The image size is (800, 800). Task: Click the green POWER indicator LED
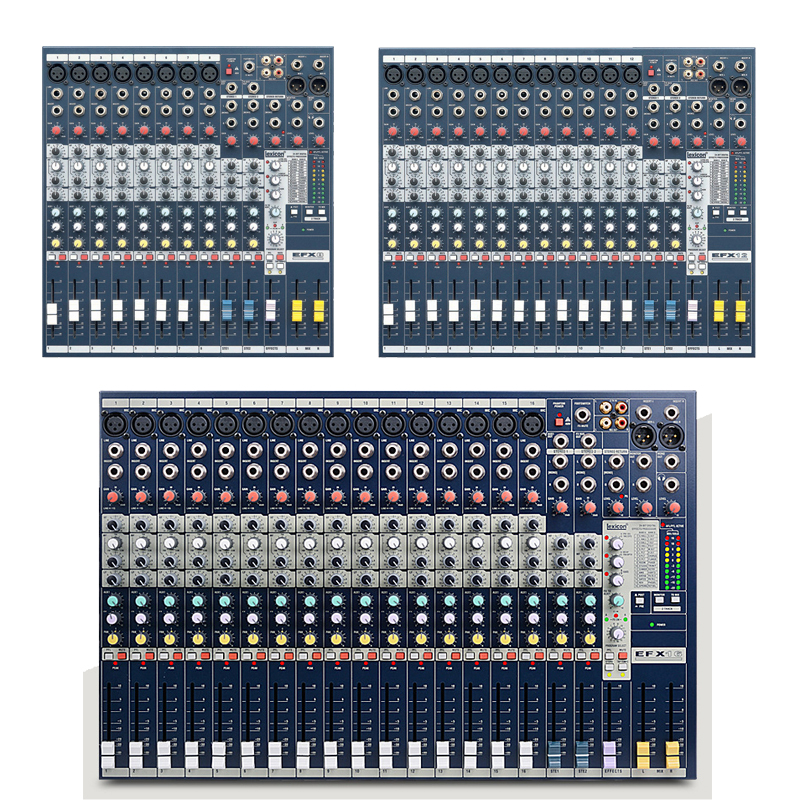[651, 625]
